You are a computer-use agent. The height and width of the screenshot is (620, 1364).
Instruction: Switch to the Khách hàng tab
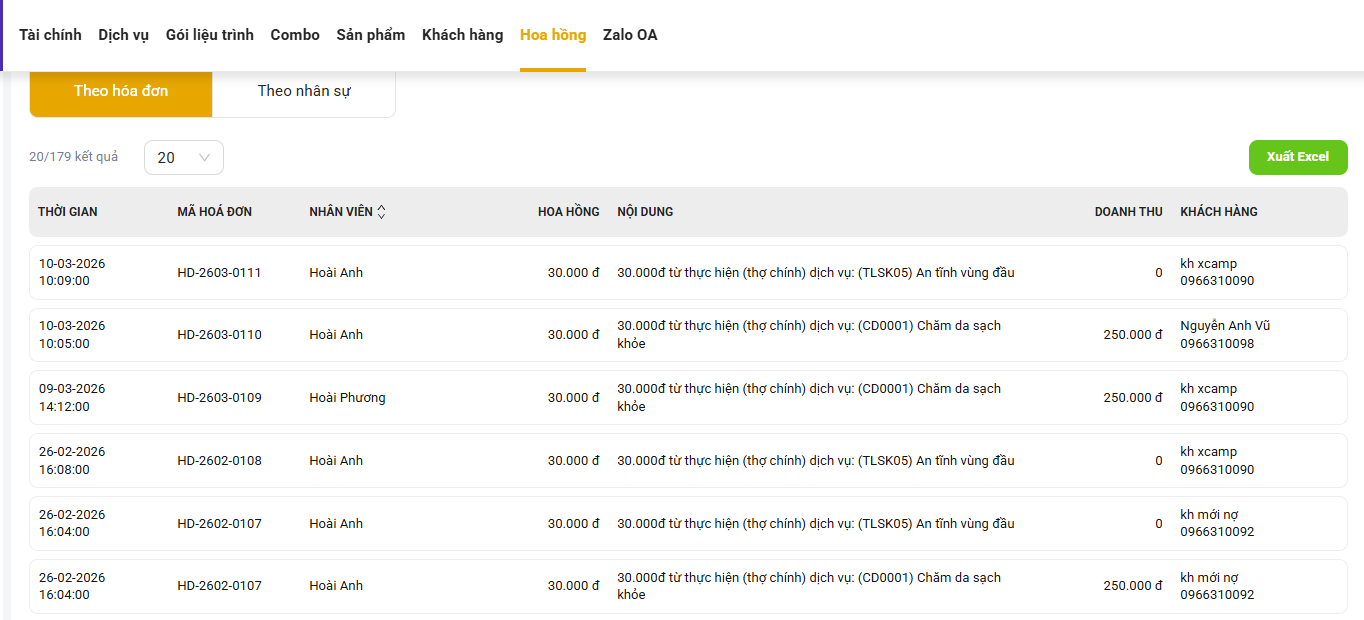click(x=462, y=35)
